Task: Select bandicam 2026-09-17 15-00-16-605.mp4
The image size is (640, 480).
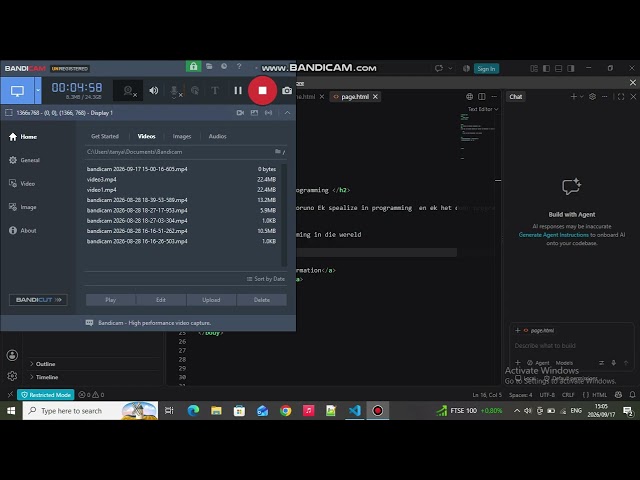Action: (x=181, y=169)
